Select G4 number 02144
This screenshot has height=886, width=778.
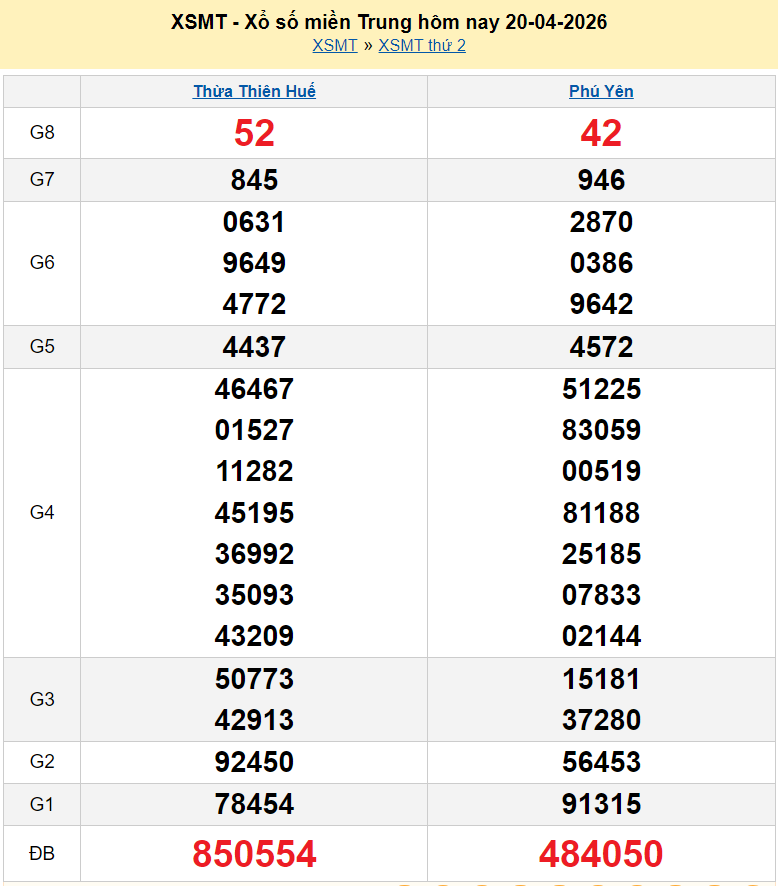point(601,636)
